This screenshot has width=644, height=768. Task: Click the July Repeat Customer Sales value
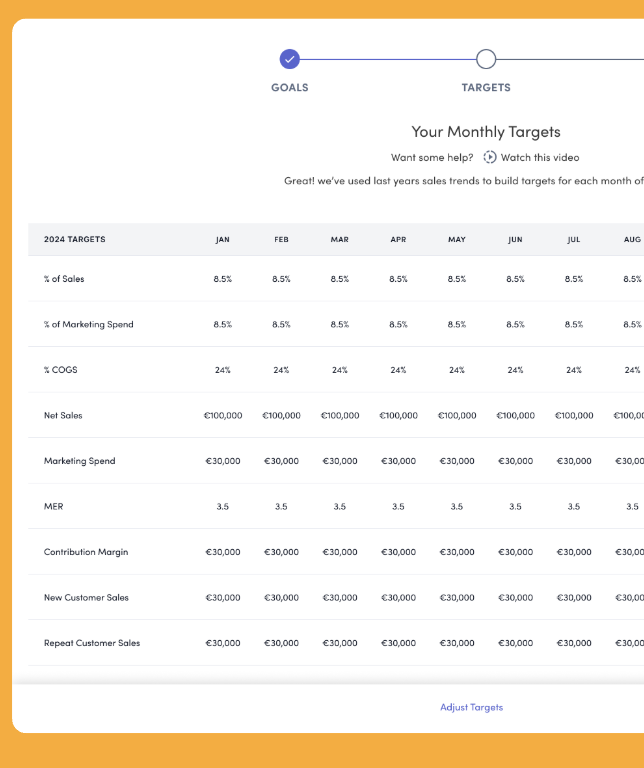574,643
